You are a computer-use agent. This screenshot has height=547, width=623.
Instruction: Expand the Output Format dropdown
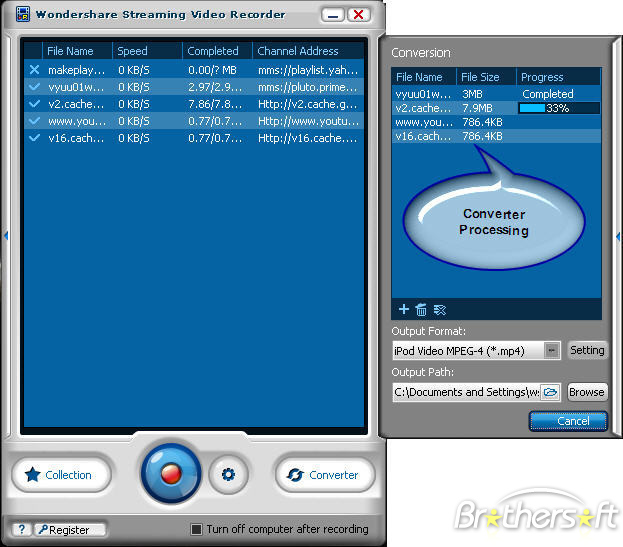tap(551, 350)
